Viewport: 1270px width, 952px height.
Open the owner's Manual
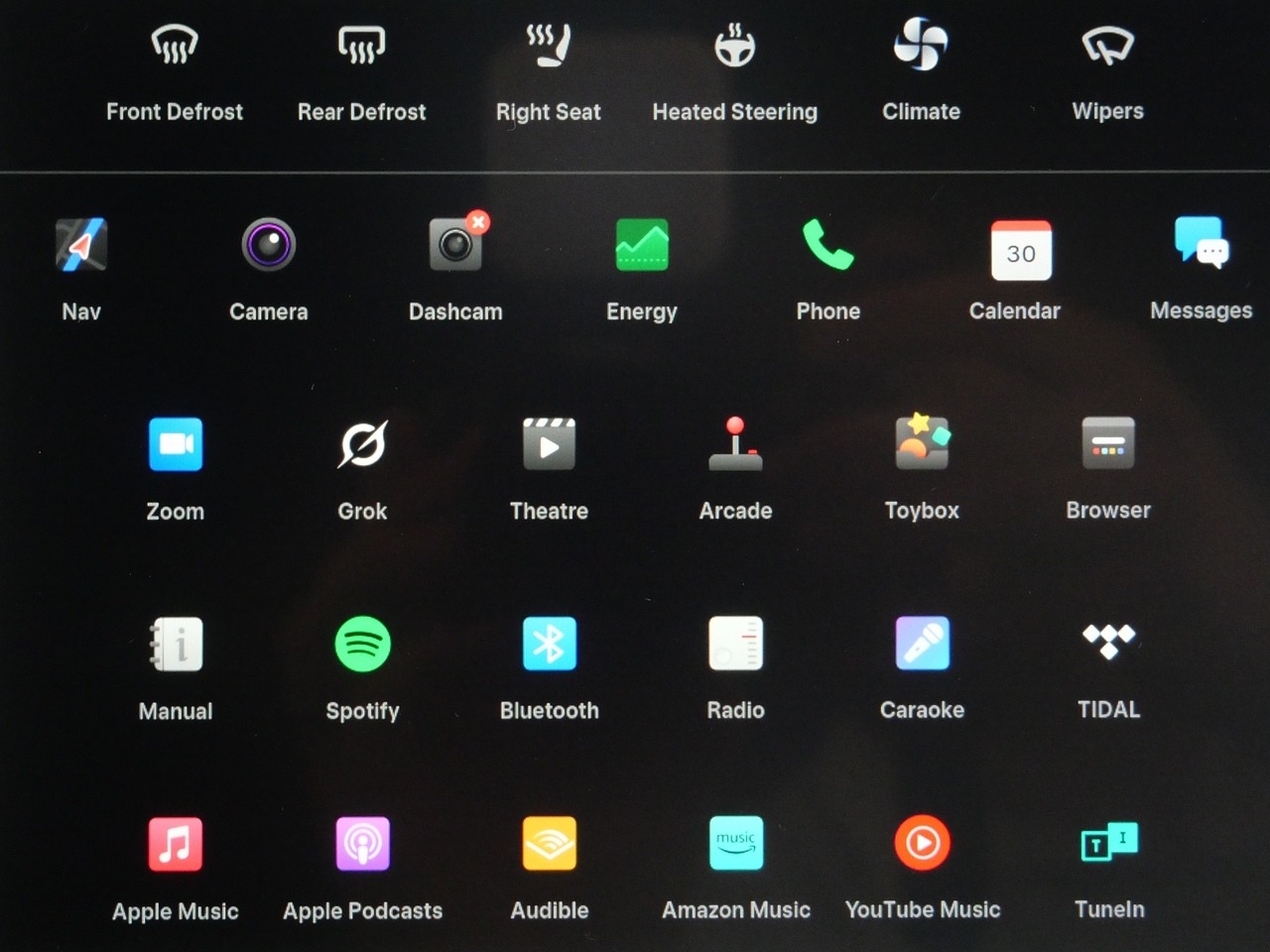coord(177,645)
